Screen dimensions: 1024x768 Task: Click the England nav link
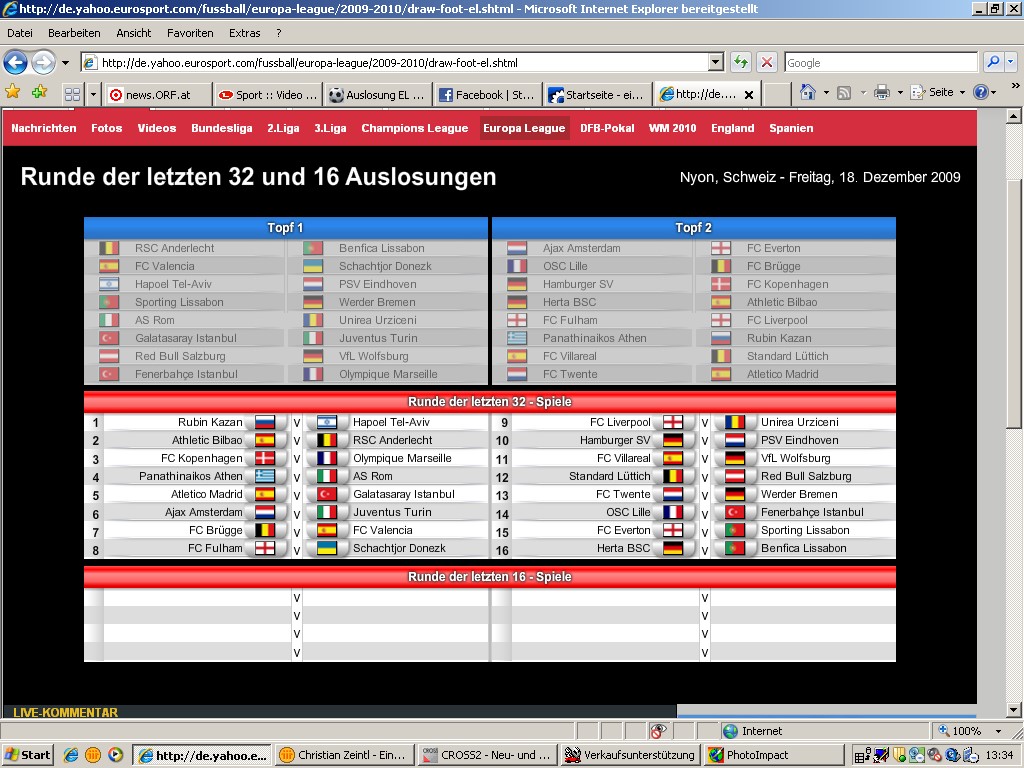click(x=733, y=128)
